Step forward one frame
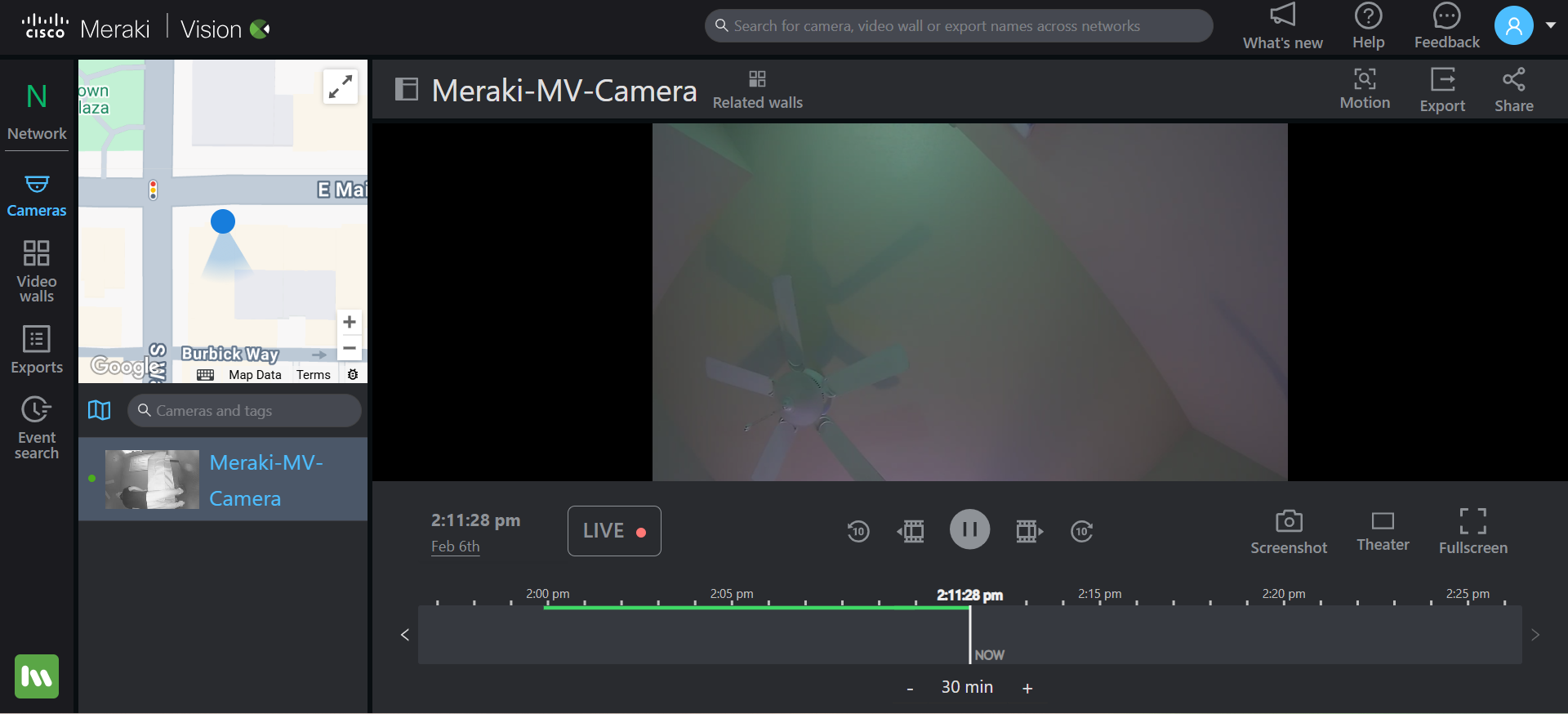The image size is (1568, 714). [1029, 531]
